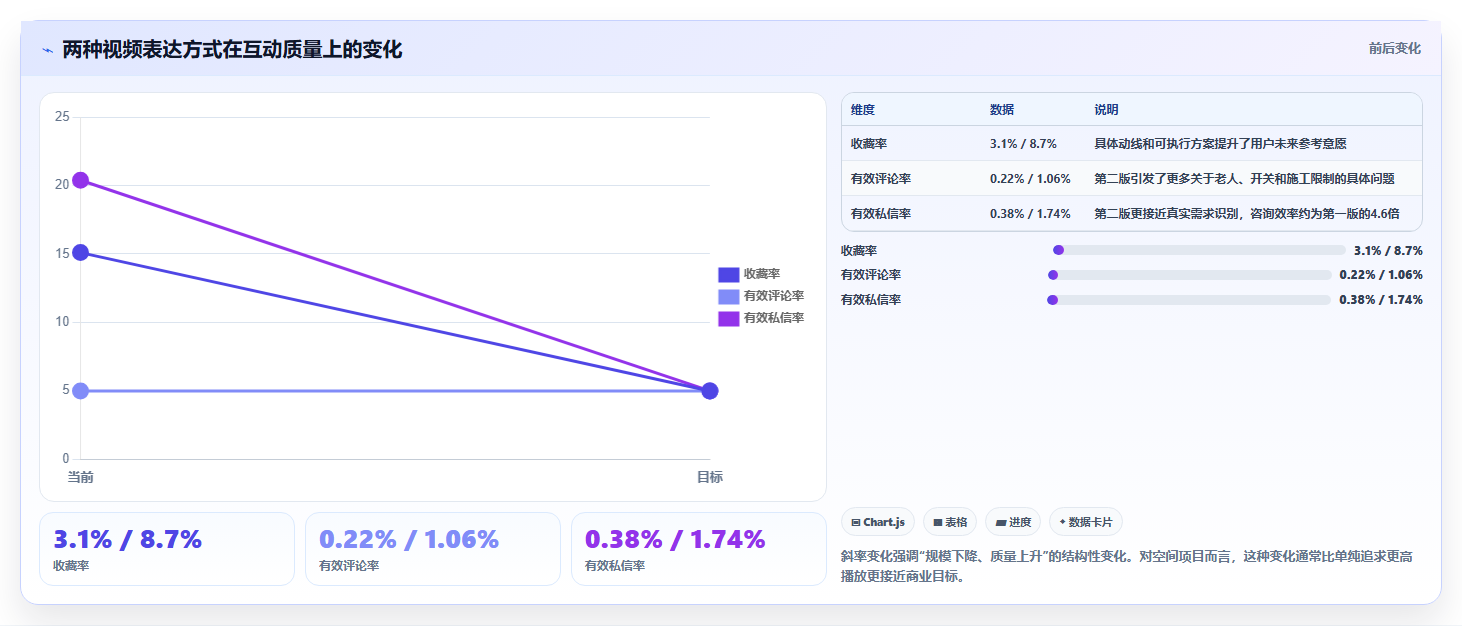
Task: Click the 收藏率 legend label
Action: point(762,274)
